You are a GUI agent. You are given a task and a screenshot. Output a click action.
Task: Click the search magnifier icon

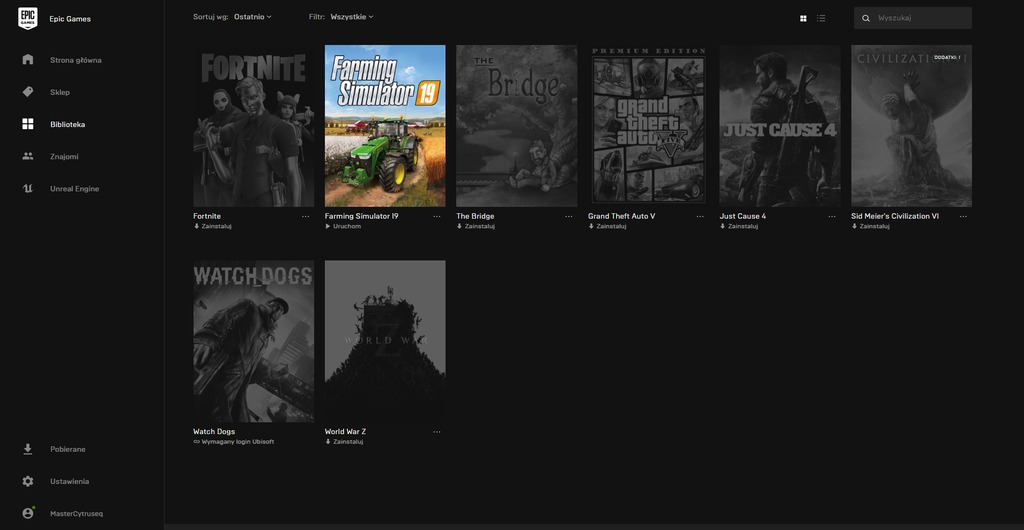point(866,18)
